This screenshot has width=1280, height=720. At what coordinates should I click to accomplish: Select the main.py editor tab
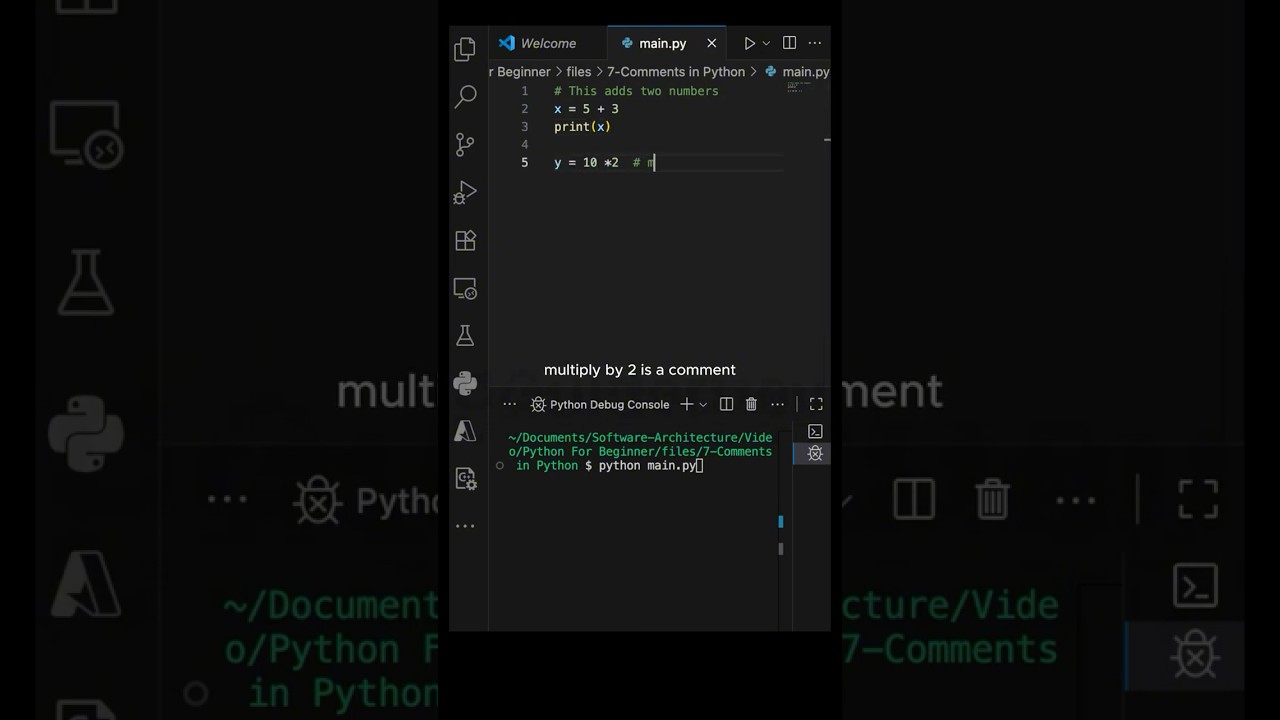coord(662,43)
